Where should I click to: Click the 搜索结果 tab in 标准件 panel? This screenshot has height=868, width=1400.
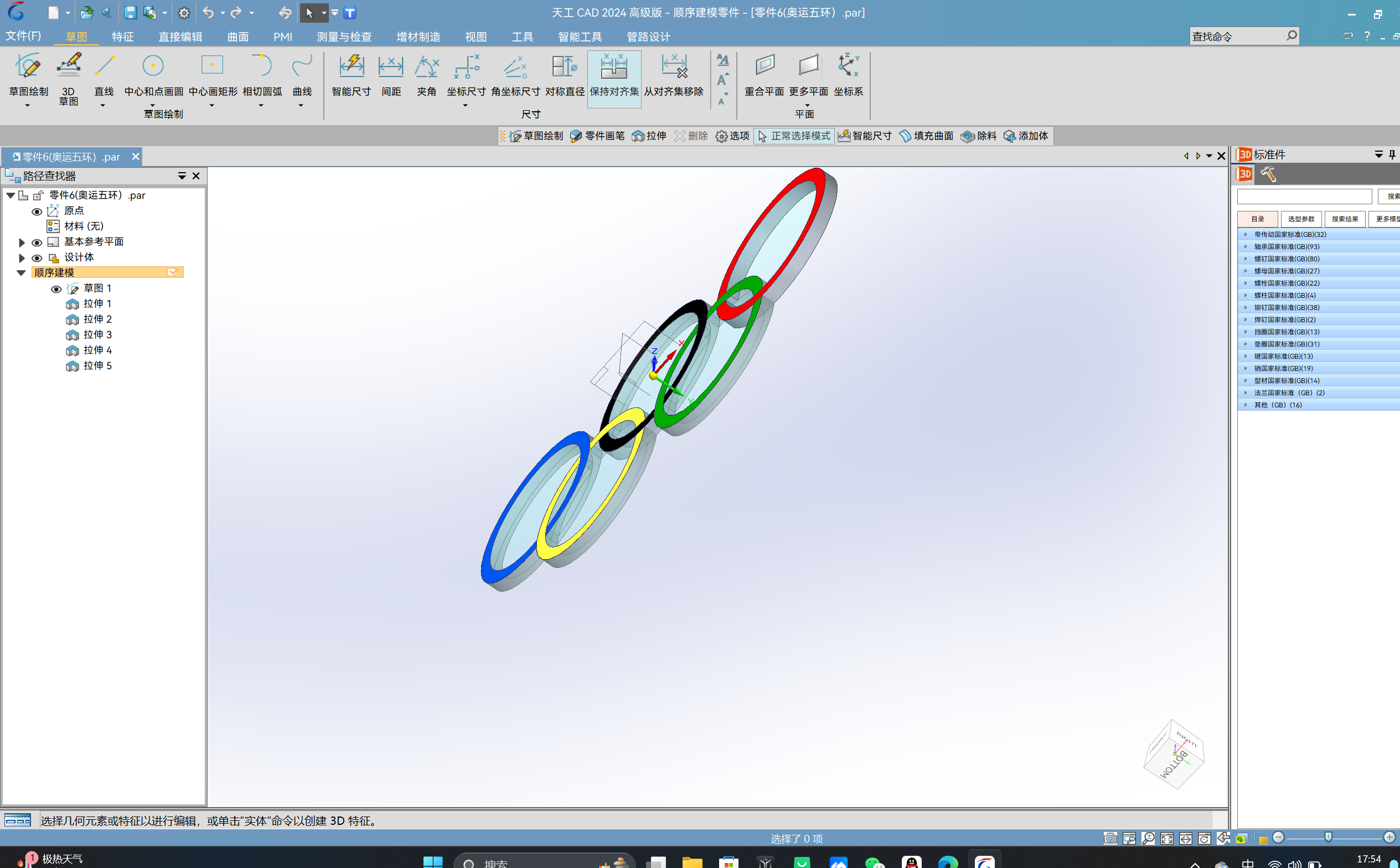pyautogui.click(x=1345, y=219)
